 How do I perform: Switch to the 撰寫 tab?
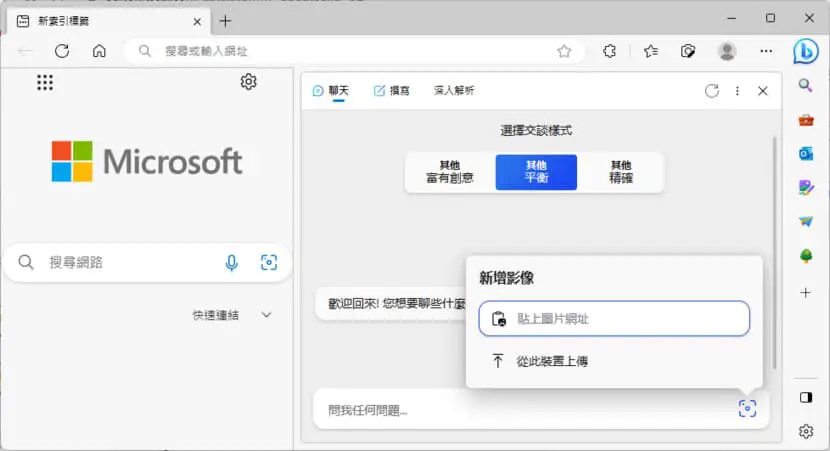(x=392, y=91)
